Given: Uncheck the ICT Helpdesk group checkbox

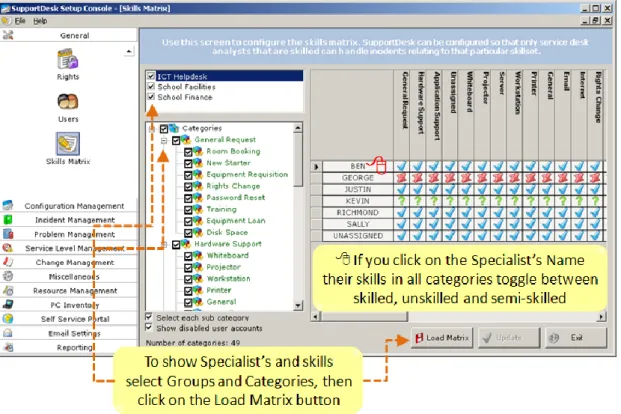Looking at the screenshot, I should coord(151,76).
